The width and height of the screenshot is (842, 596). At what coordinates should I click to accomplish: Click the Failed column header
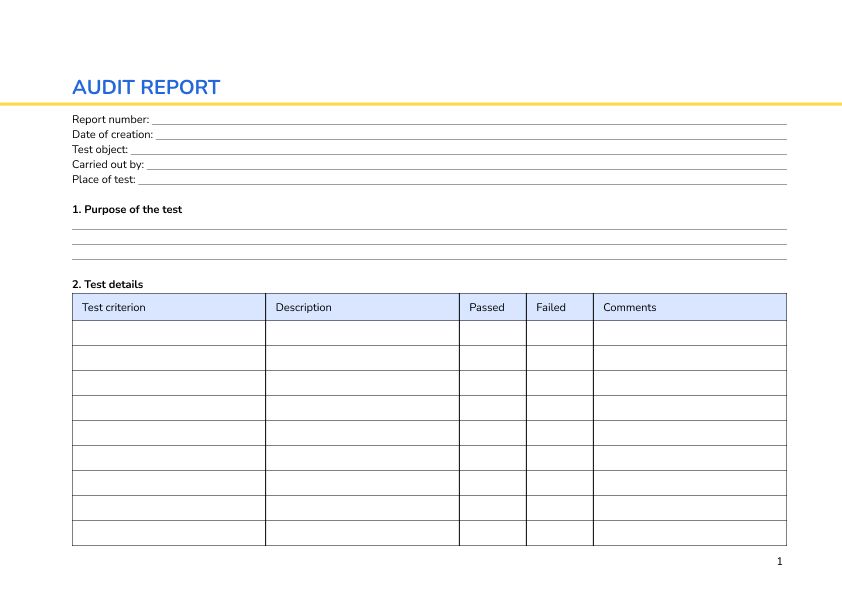click(551, 307)
